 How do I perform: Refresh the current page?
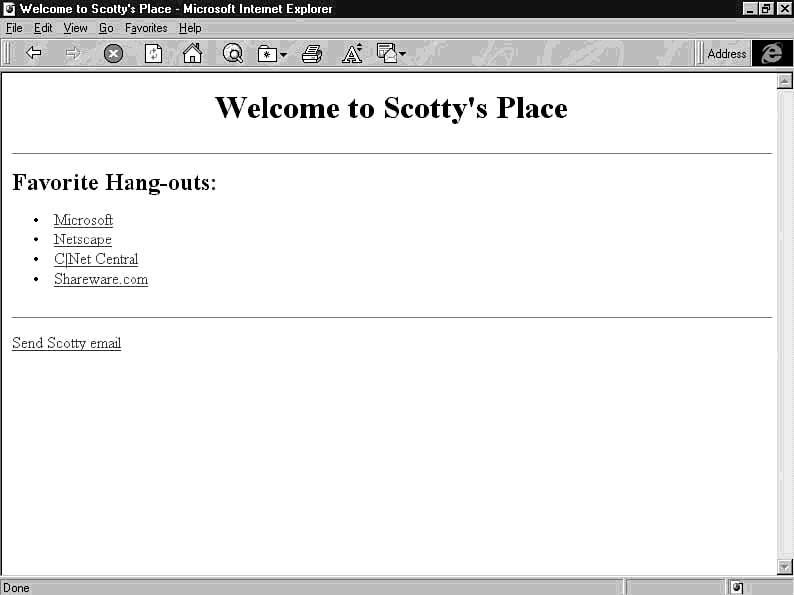[153, 54]
